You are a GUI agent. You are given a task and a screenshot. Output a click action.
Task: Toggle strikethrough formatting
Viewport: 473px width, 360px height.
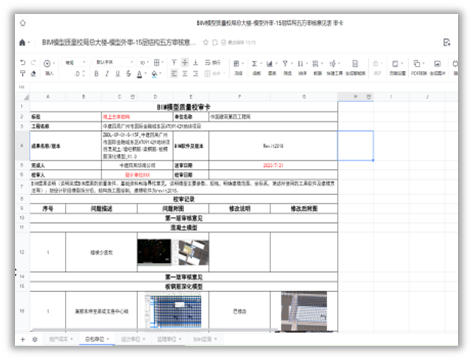pos(129,74)
